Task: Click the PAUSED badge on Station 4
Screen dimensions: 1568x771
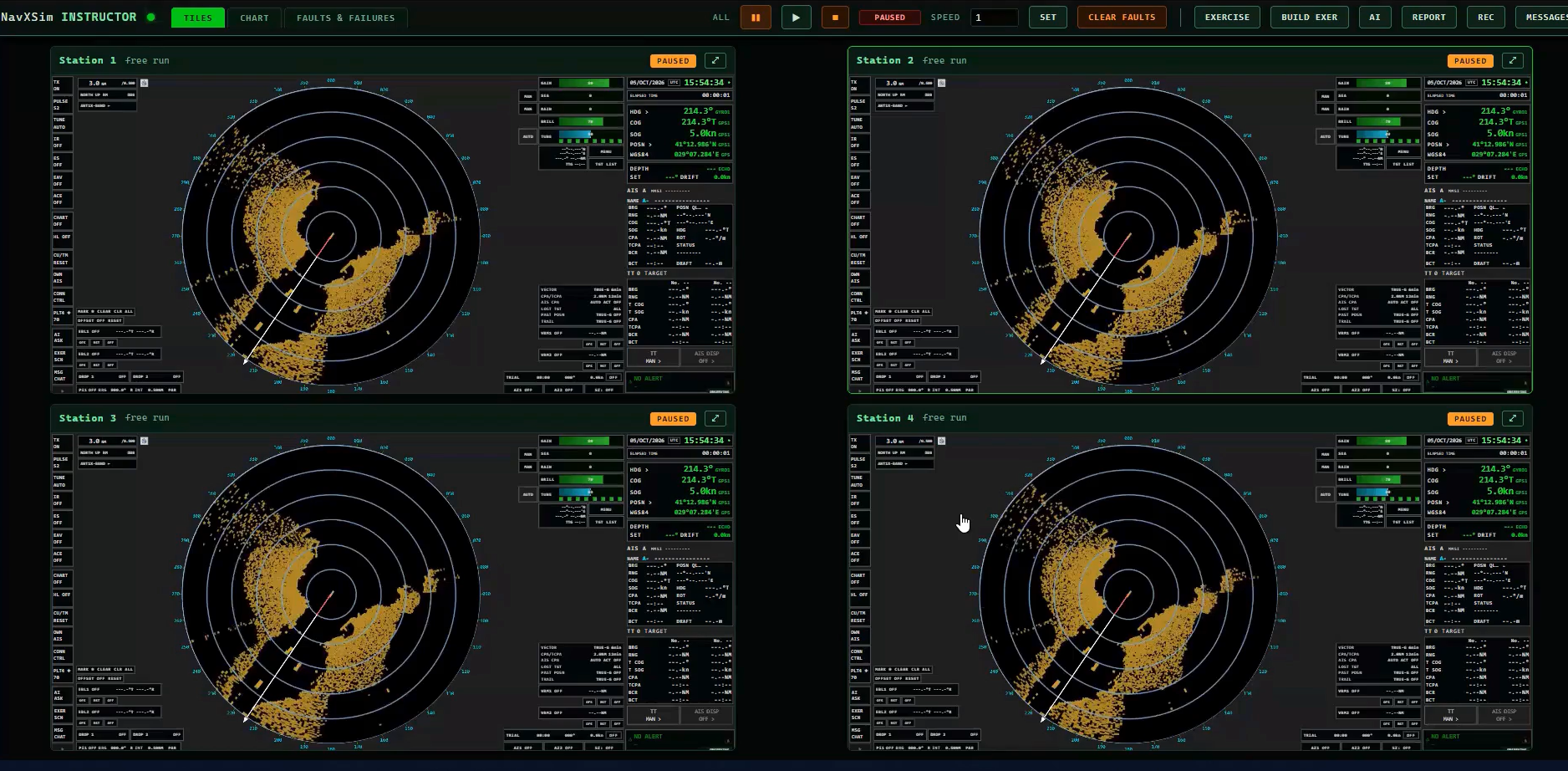Action: (1470, 419)
